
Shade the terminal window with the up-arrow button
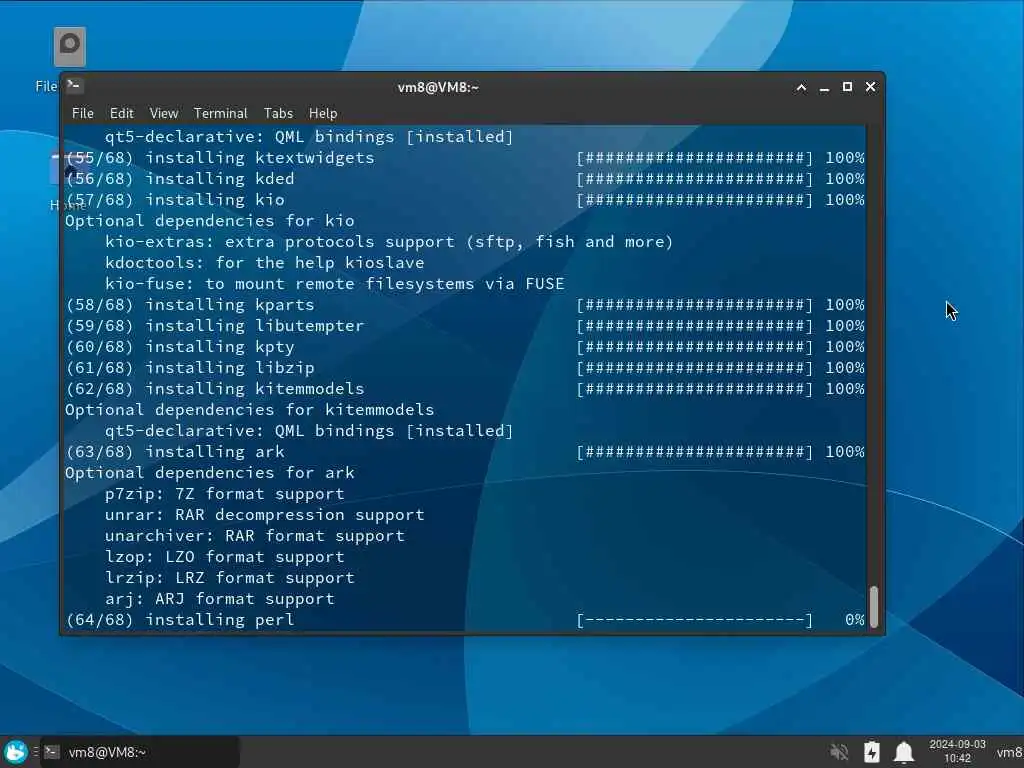[801, 88]
